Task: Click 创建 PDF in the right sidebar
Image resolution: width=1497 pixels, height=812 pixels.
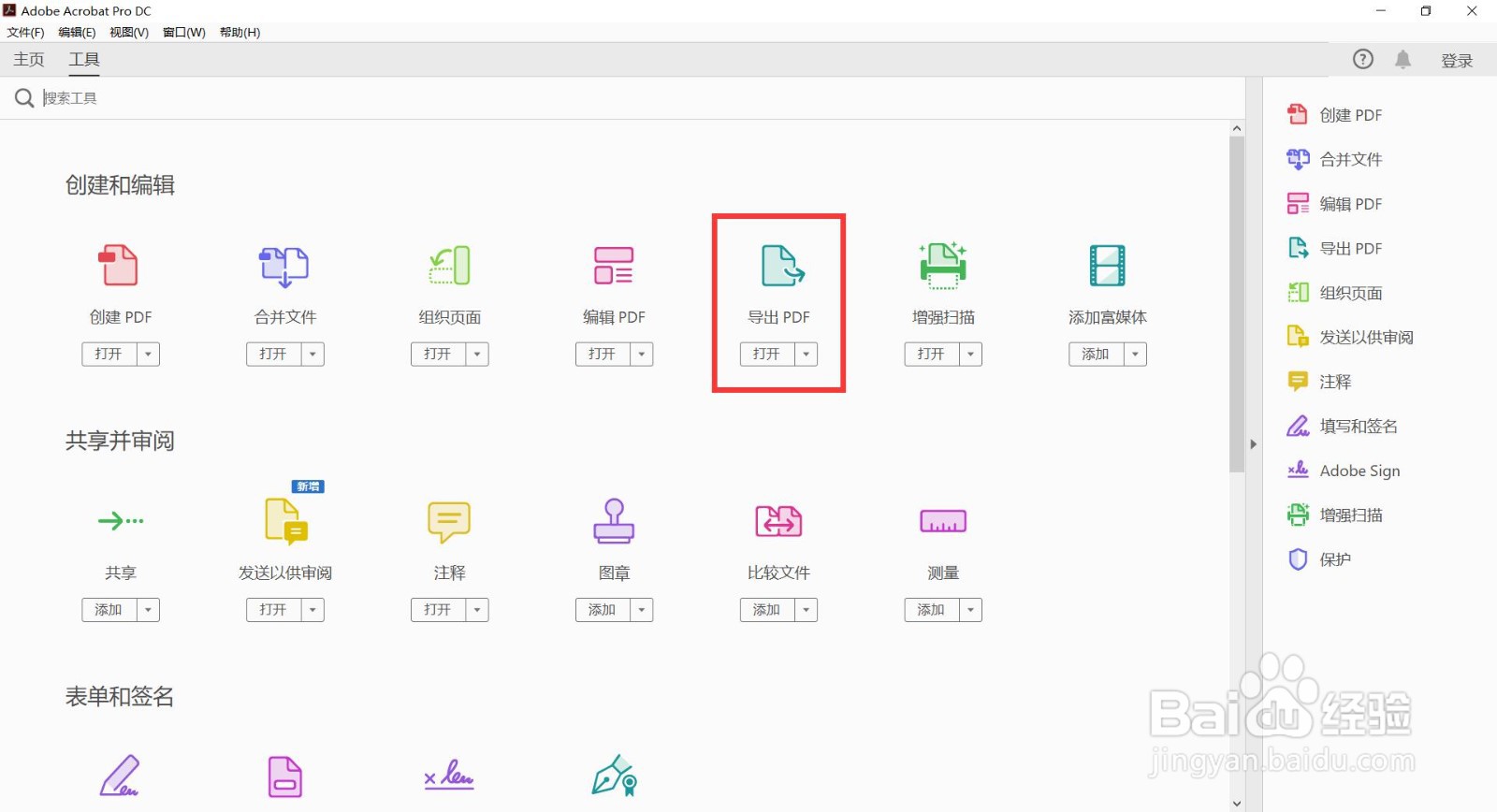Action: (x=1335, y=115)
